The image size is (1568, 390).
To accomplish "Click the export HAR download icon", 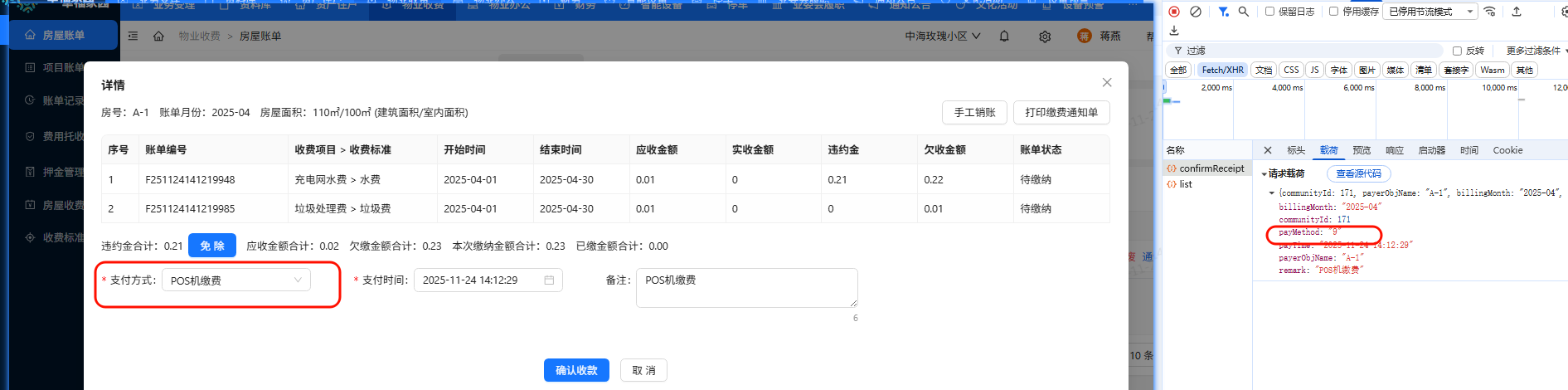I will [x=1174, y=31].
